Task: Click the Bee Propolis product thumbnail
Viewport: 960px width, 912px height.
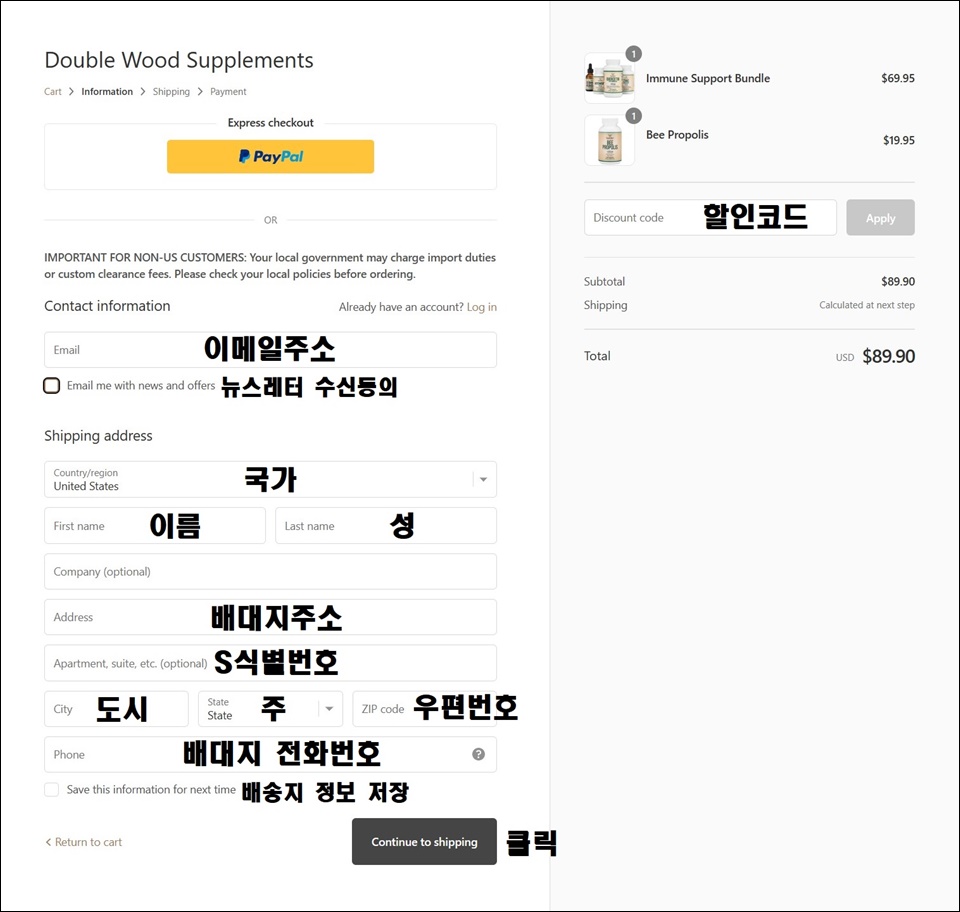Action: 609,140
